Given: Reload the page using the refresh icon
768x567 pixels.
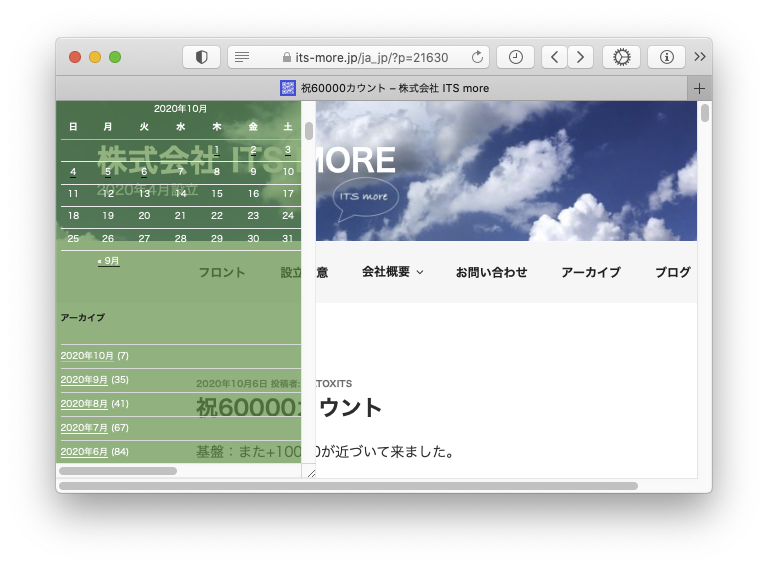Looking at the screenshot, I should (477, 57).
